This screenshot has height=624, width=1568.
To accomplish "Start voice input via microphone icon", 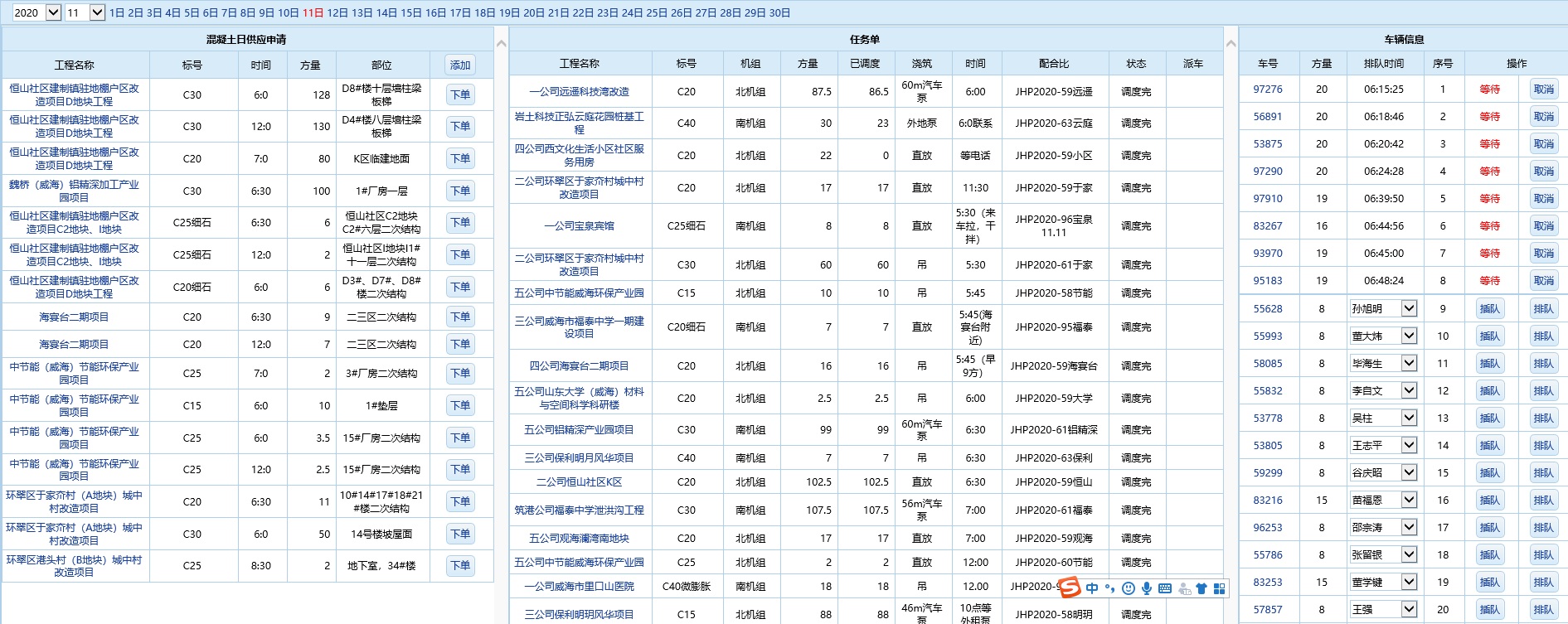I will pyautogui.click(x=1146, y=588).
